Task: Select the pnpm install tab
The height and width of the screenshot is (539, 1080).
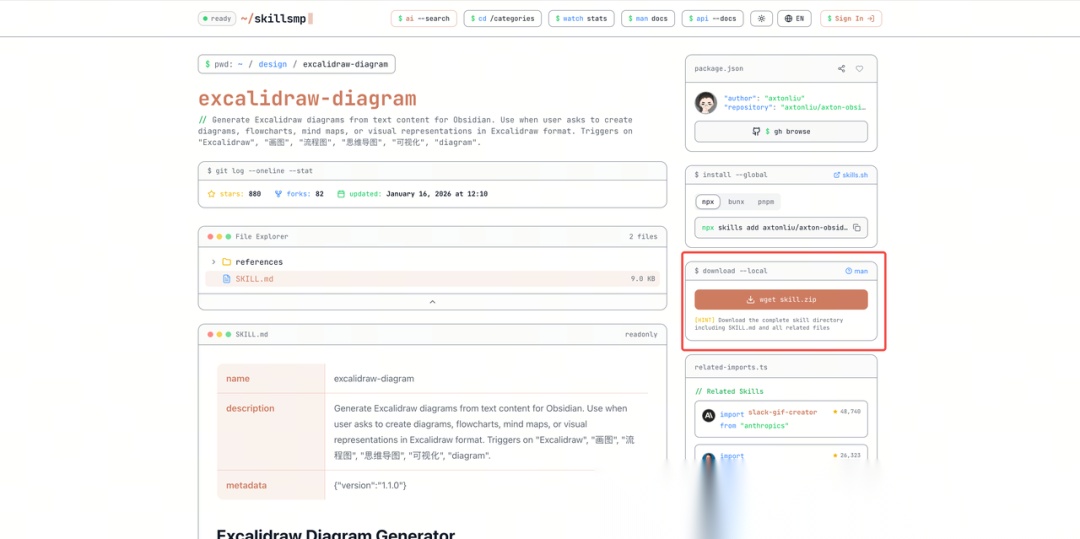Action: coord(766,202)
